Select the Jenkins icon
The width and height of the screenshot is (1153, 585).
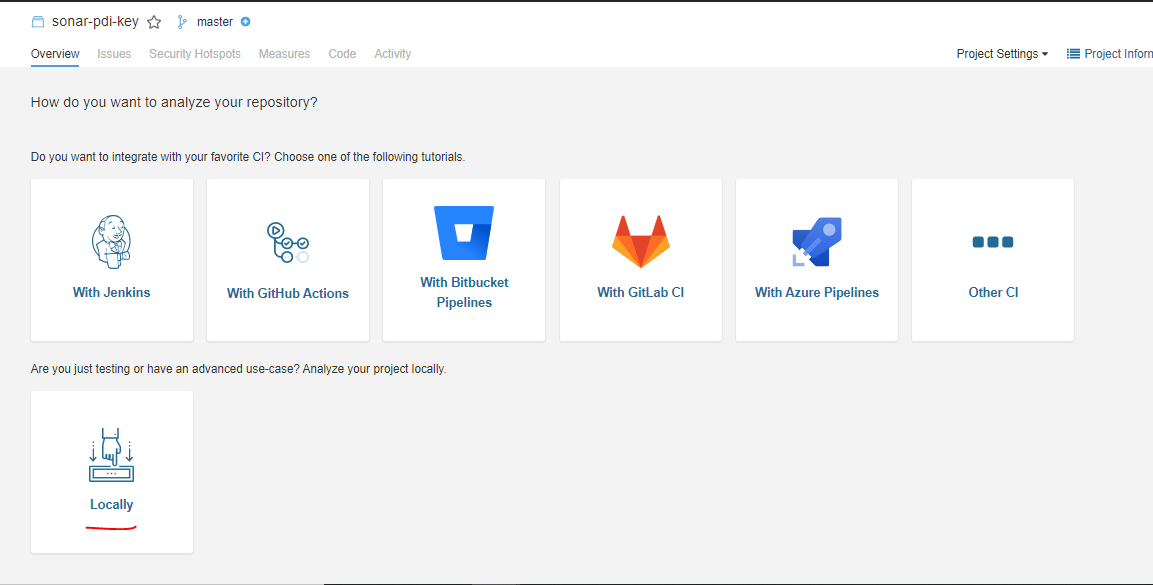111,241
